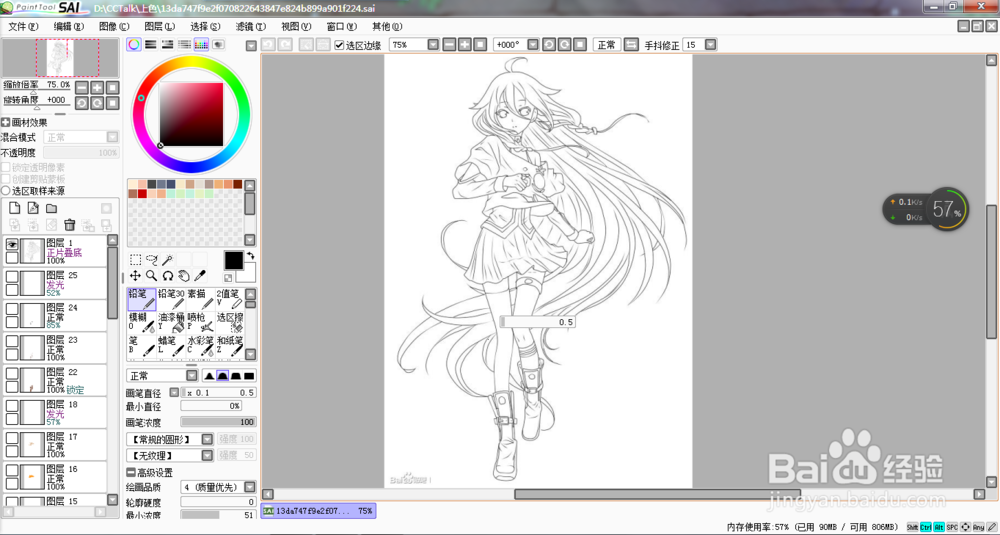Click the 画笔浓度 density slider

coord(219,422)
